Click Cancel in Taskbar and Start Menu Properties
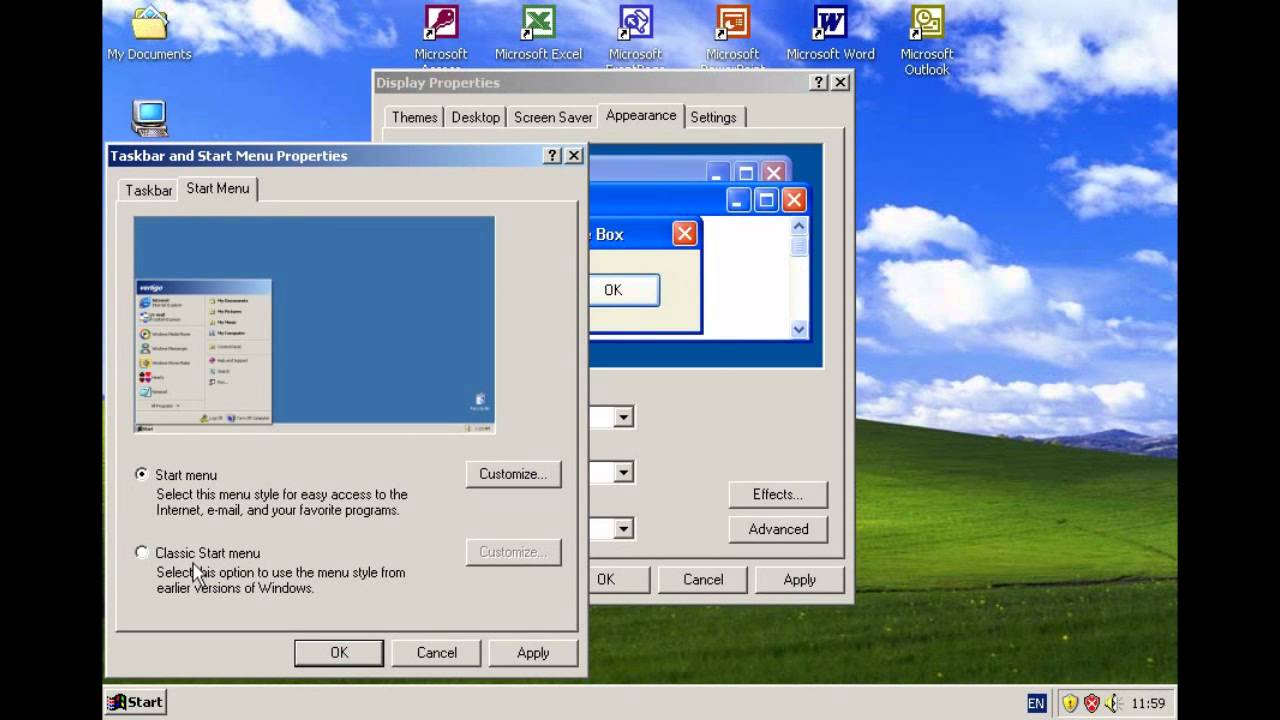The height and width of the screenshot is (720, 1280). tap(437, 653)
